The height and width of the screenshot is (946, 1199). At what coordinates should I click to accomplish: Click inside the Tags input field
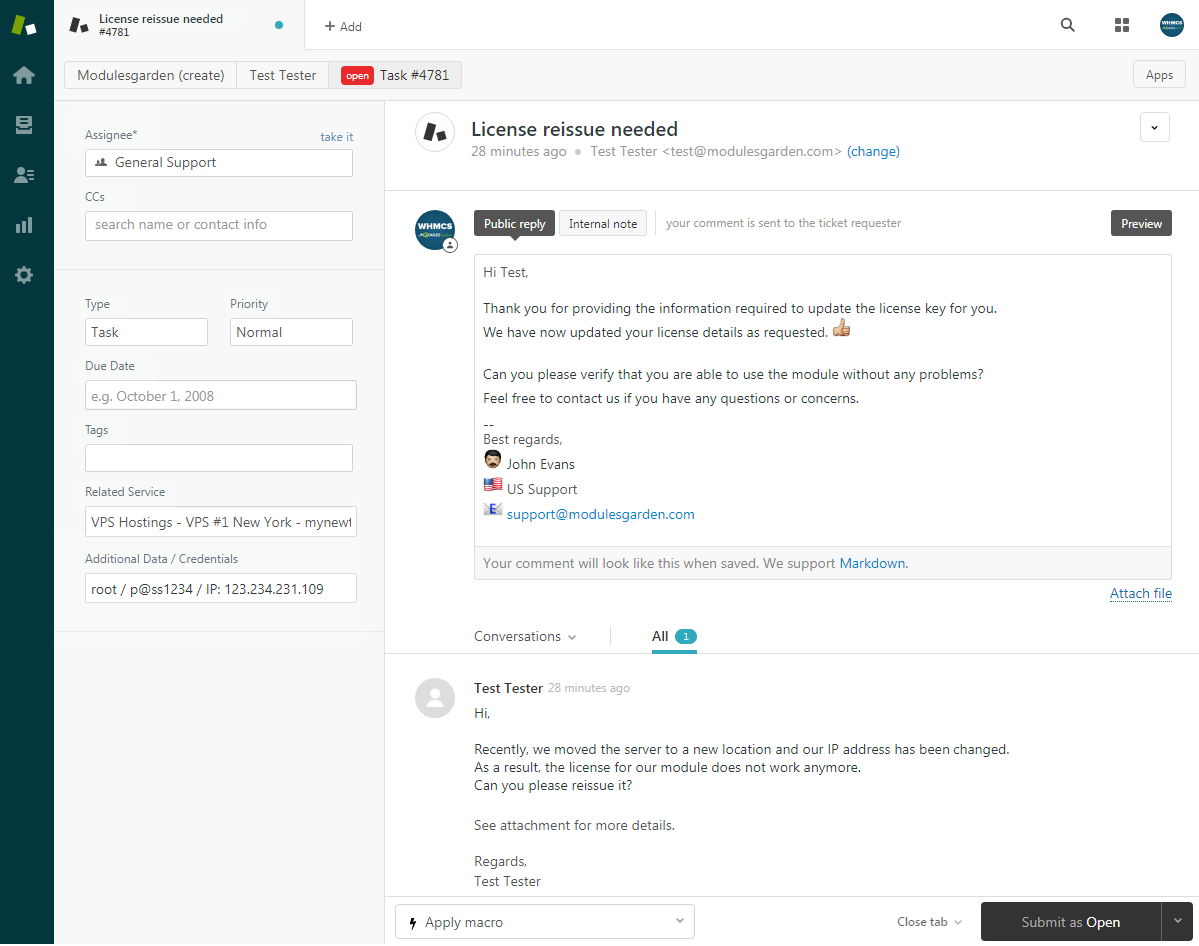click(218, 457)
